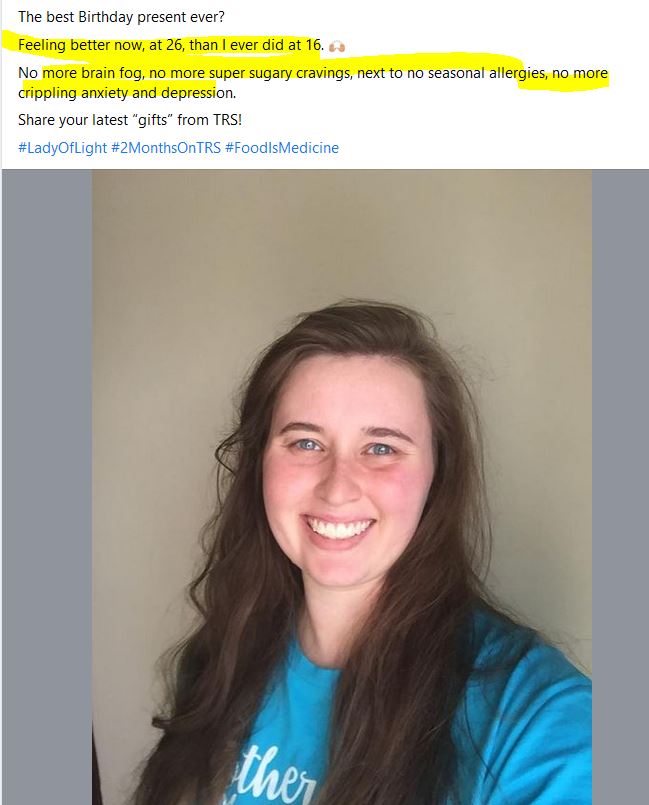Screen dimensions: 649x805
Task: Click the word 'TRS!' ending the share line
Action: point(228,120)
